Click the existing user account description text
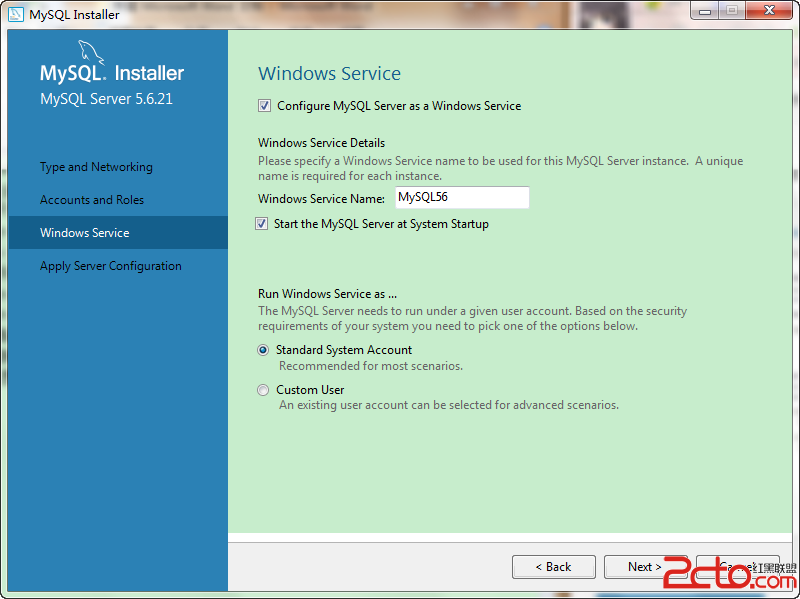This screenshot has width=800, height=599. [x=449, y=405]
